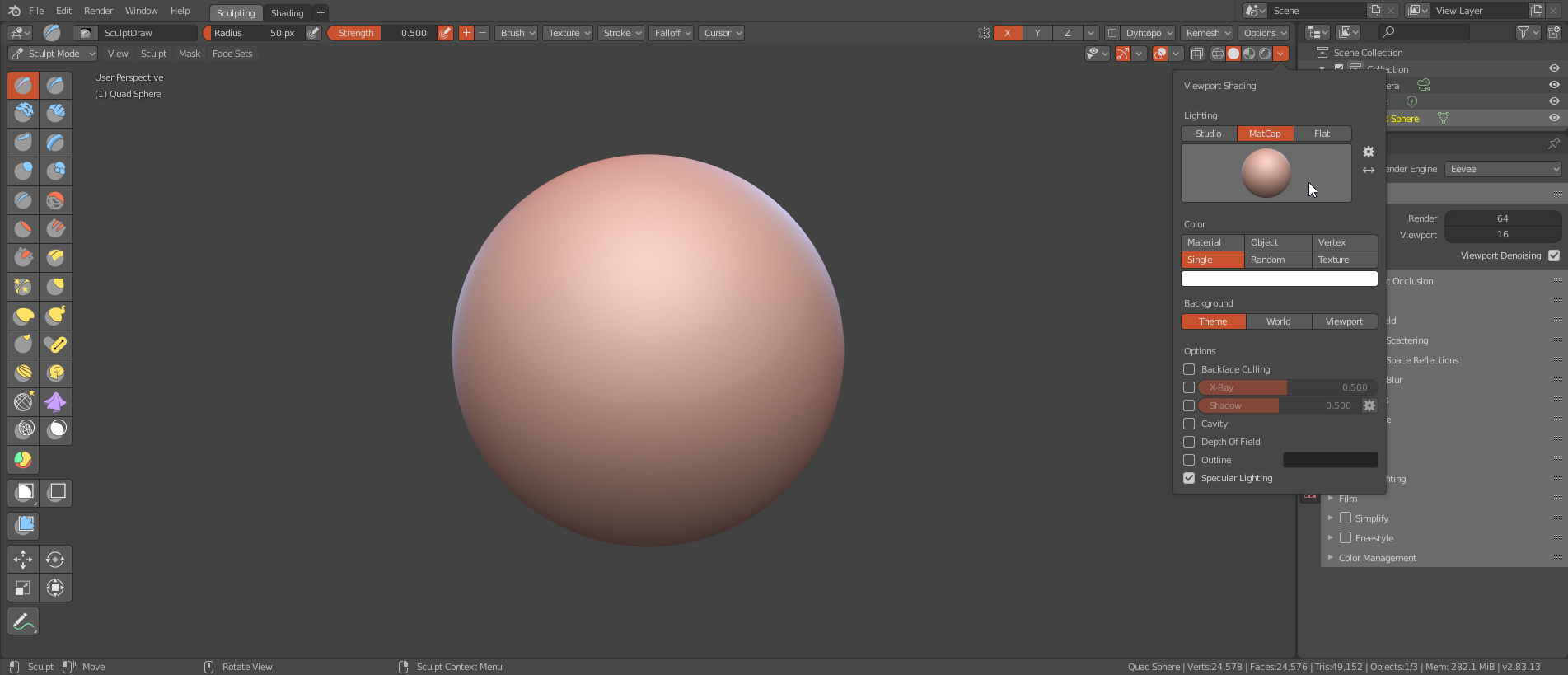Select the Annotate tool
1568x675 pixels.
point(23,621)
